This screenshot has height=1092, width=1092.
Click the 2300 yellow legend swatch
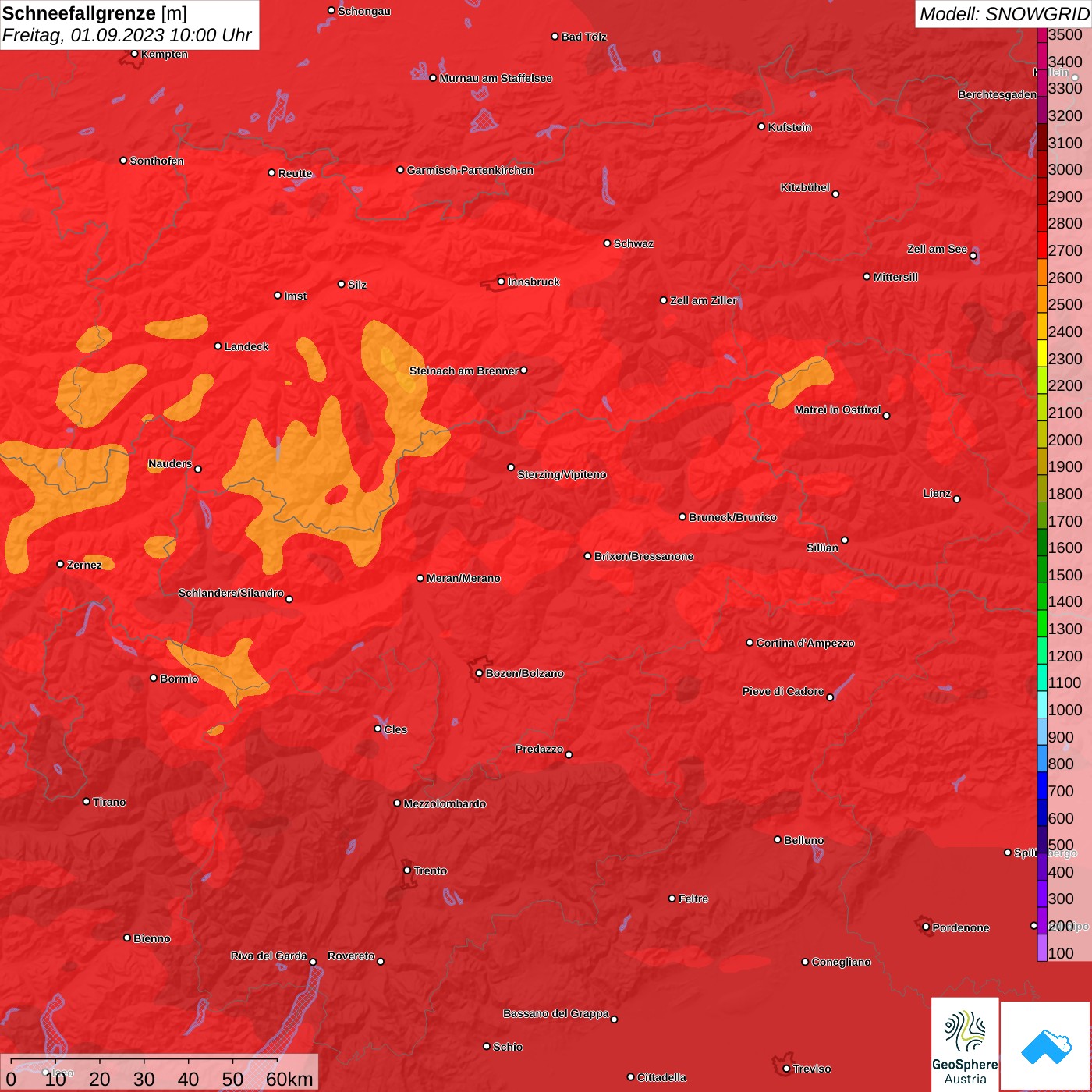1042,353
